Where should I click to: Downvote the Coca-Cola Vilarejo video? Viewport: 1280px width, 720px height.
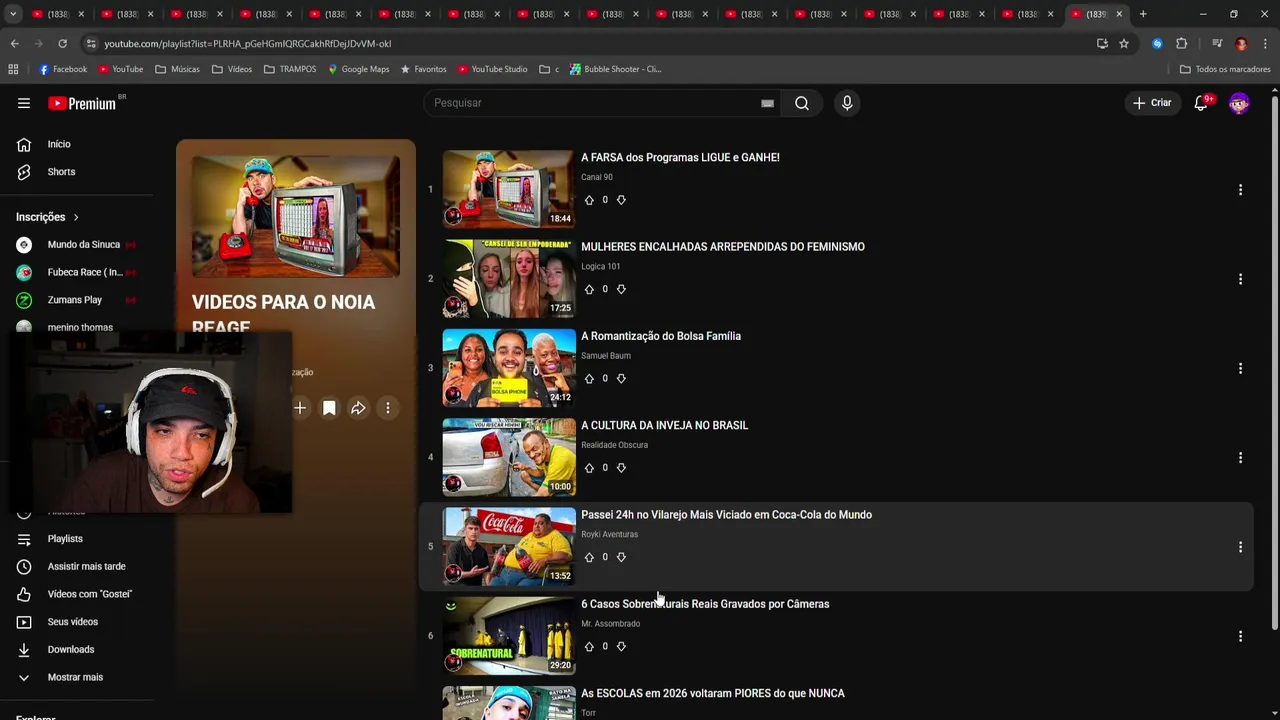tap(621, 557)
